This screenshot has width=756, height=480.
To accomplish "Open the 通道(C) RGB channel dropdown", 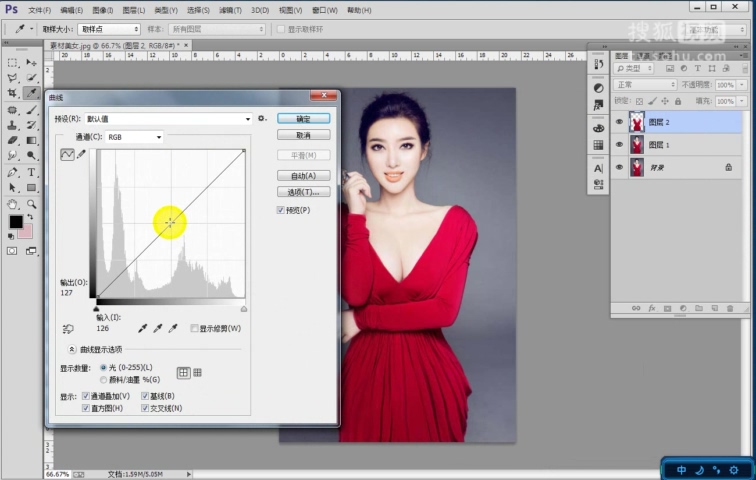I will point(134,137).
